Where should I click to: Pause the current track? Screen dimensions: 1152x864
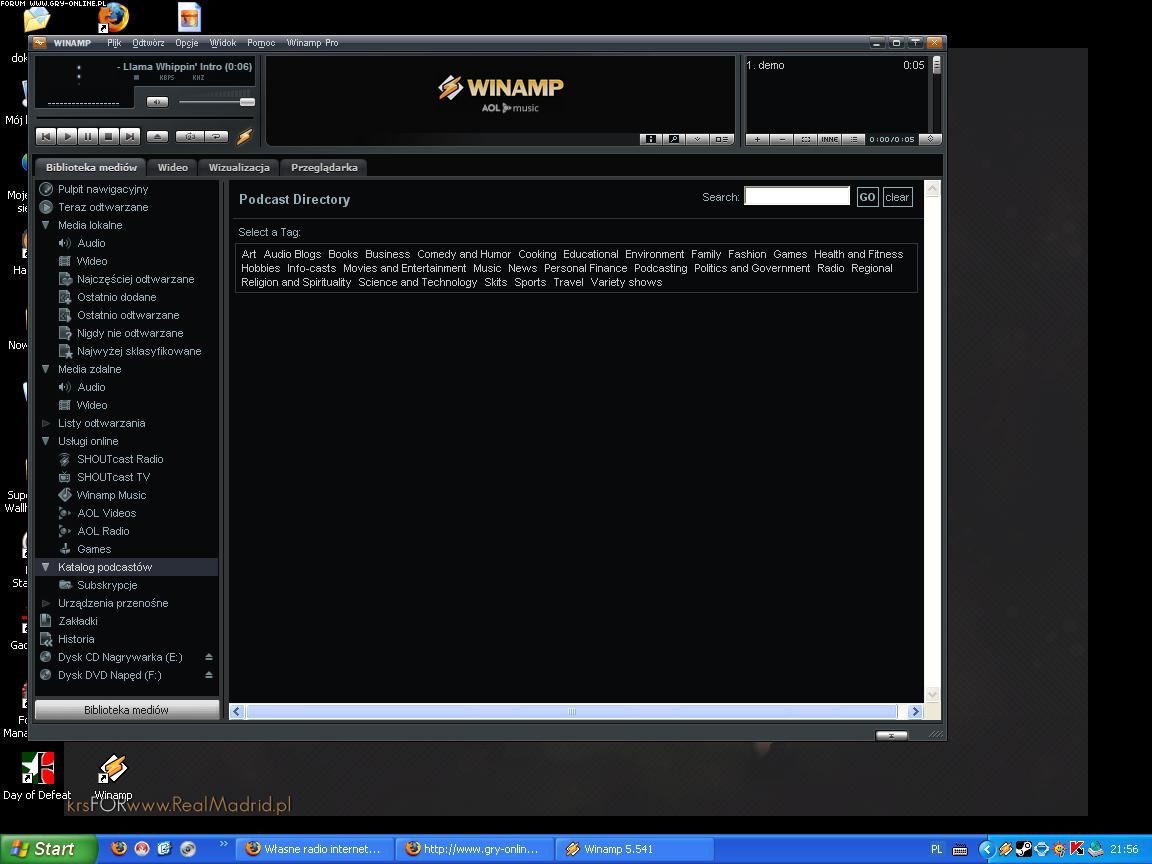coord(87,136)
